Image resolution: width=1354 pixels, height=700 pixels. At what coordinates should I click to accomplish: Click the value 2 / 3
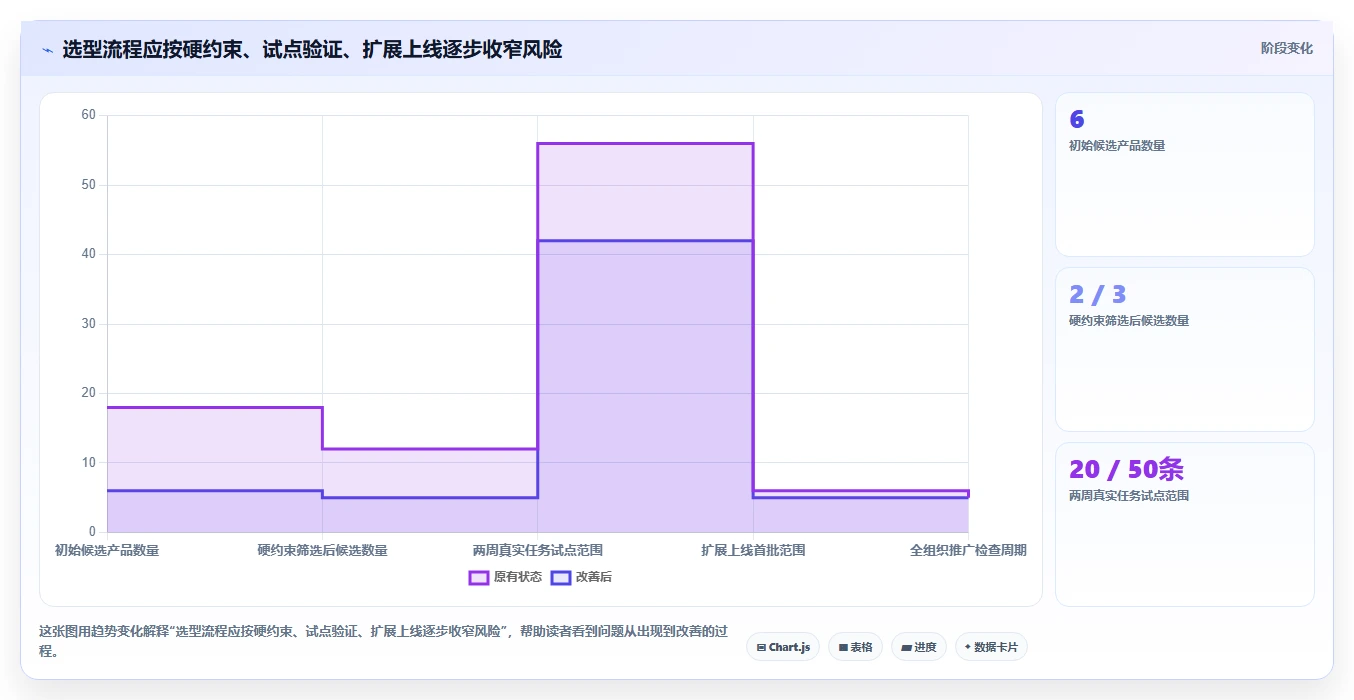click(x=1098, y=294)
